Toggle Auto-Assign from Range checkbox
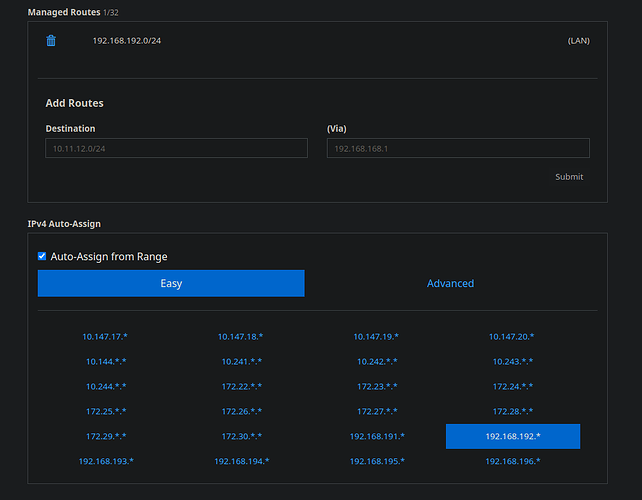The width and height of the screenshot is (642, 500). click(42, 257)
